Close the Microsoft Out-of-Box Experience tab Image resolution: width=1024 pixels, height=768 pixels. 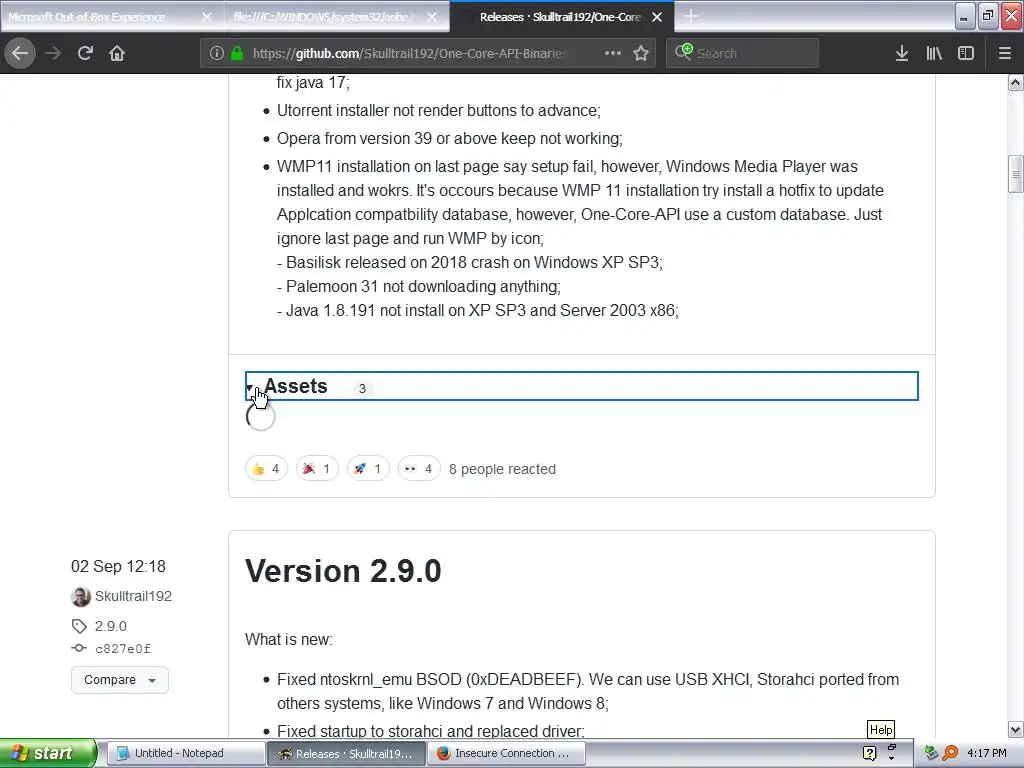click(x=206, y=17)
